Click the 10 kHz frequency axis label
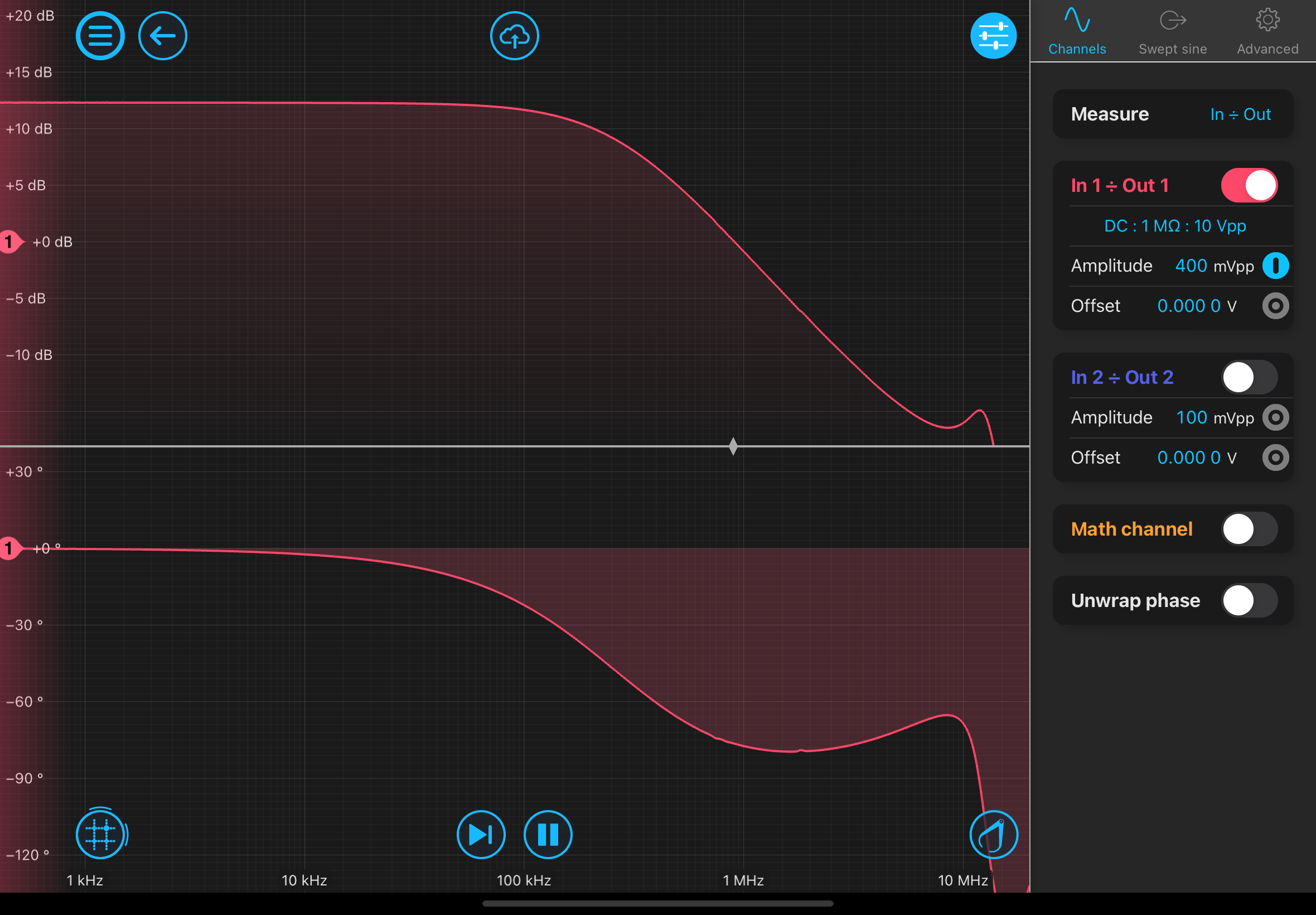This screenshot has width=1316, height=915. 304,880
